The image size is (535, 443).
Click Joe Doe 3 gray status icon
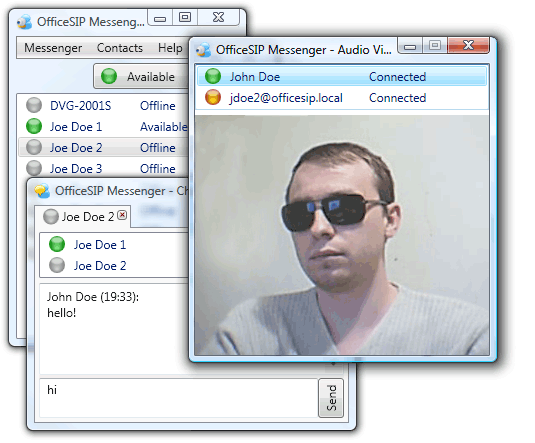(x=34, y=168)
